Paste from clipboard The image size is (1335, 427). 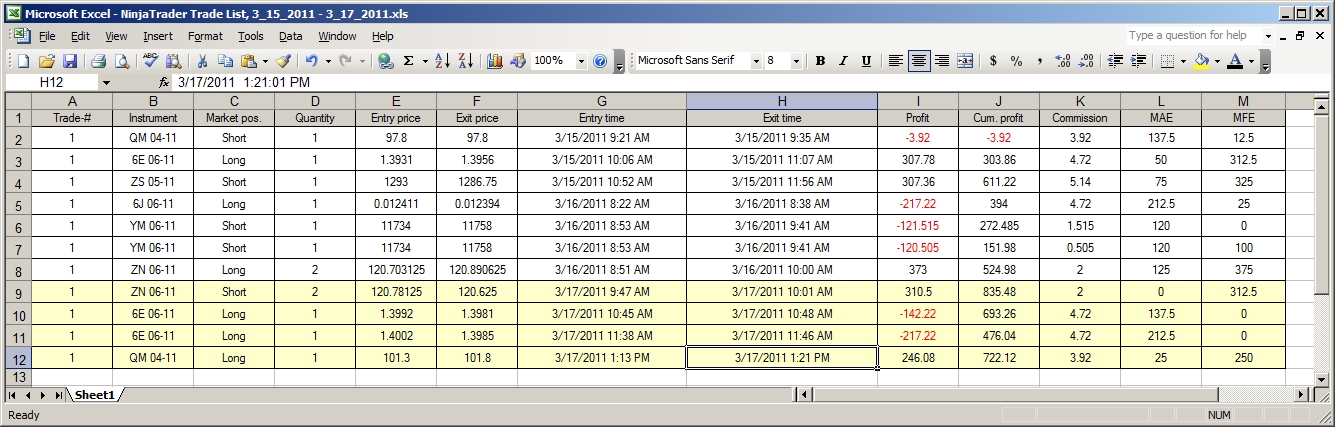(249, 61)
